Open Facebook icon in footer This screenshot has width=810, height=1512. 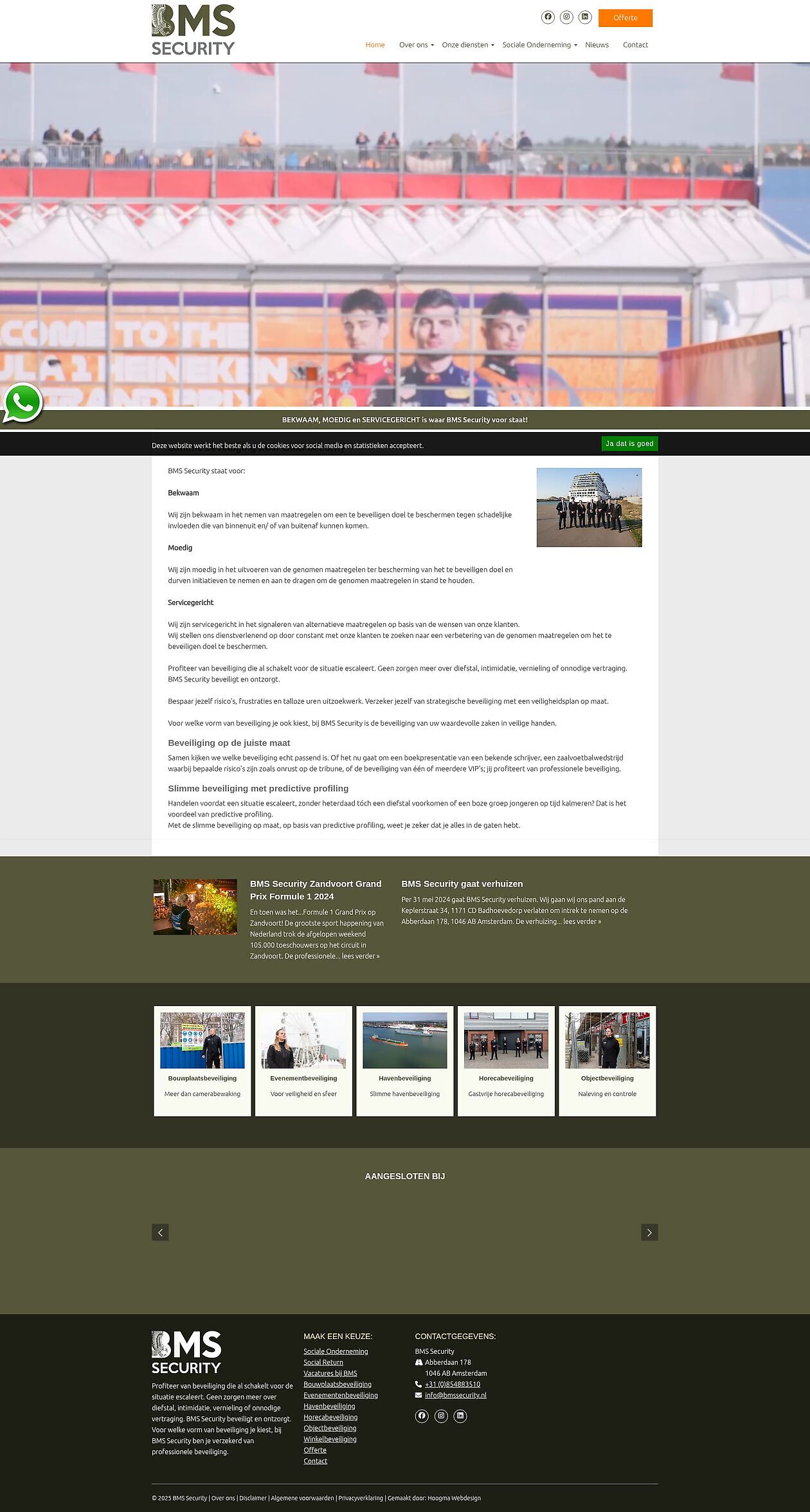(x=422, y=1416)
